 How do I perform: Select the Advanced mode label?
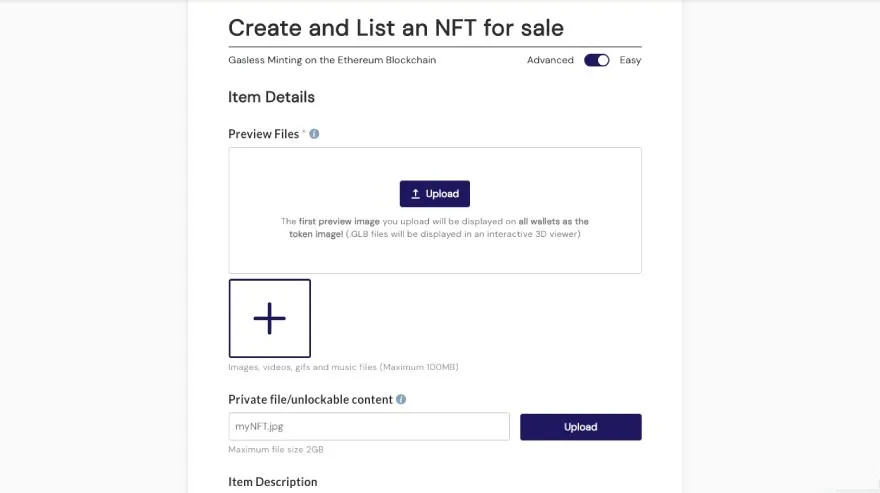pyautogui.click(x=550, y=60)
